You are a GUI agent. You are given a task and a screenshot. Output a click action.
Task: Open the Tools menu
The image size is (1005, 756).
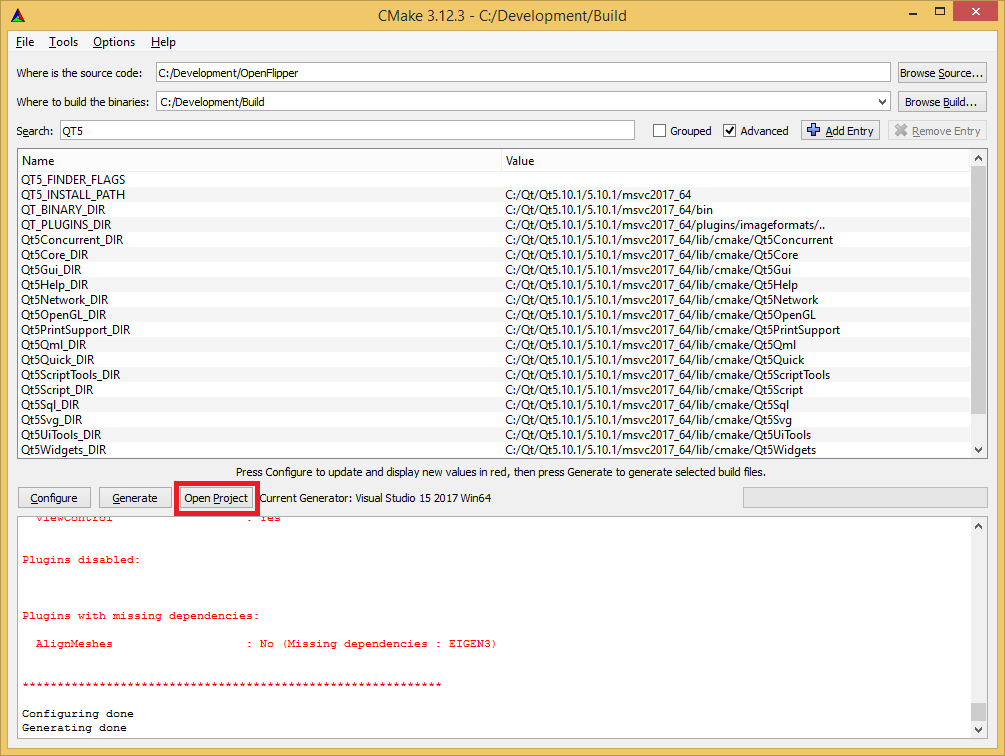coord(63,42)
